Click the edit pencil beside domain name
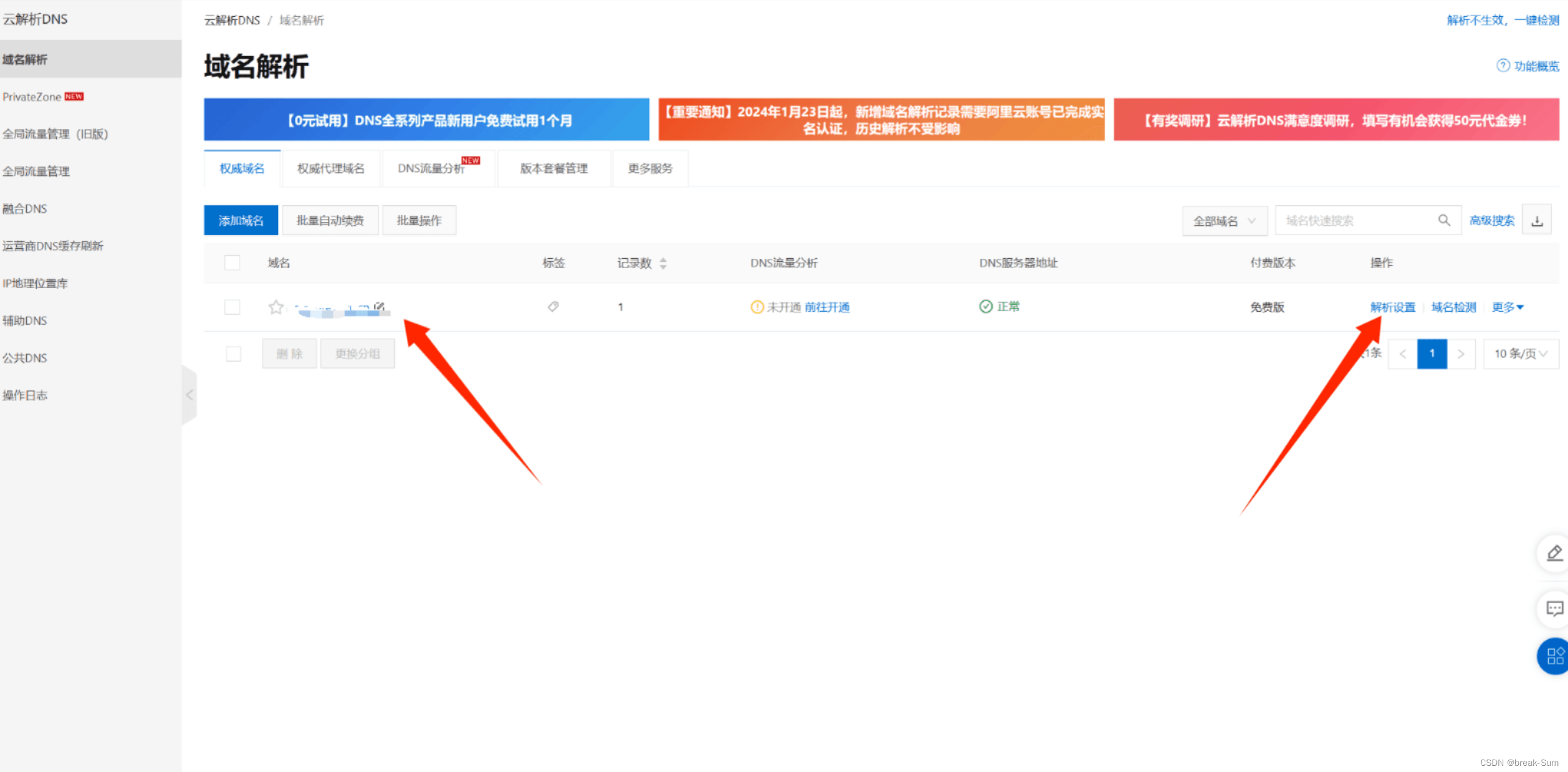Image resolution: width=1568 pixels, height=772 pixels. click(x=380, y=306)
